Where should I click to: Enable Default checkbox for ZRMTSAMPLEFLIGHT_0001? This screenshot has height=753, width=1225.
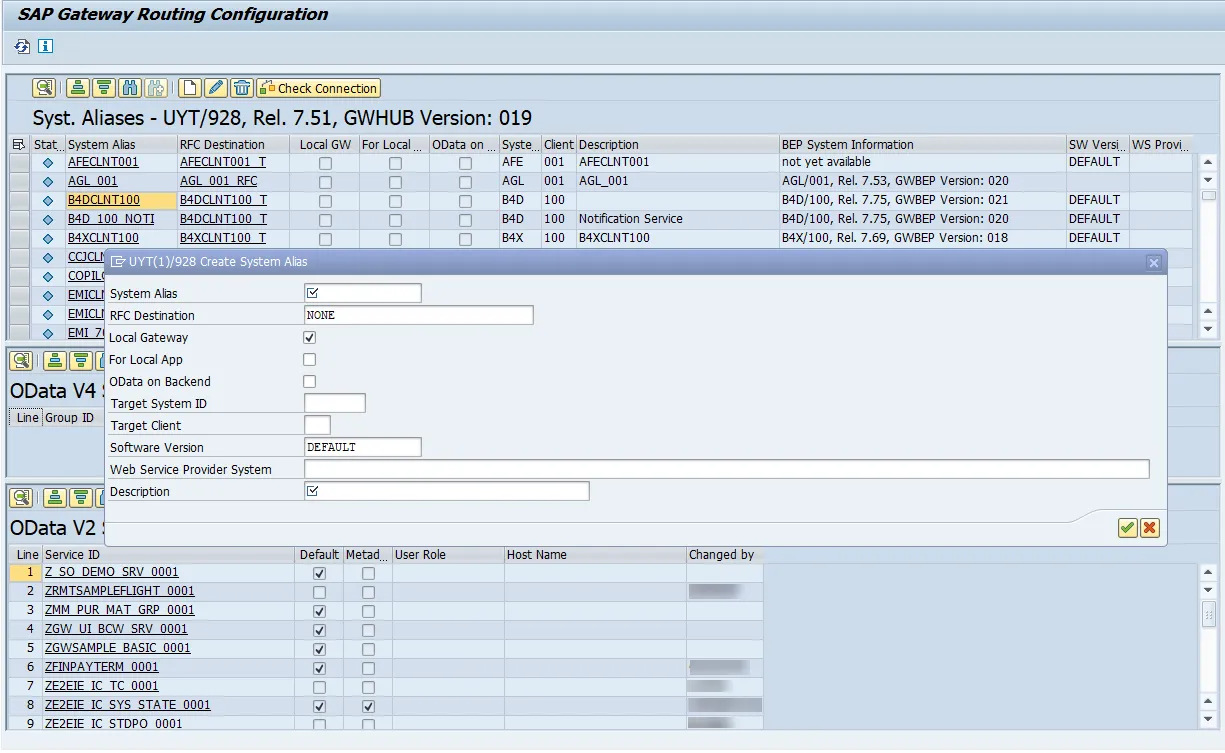pyautogui.click(x=318, y=591)
